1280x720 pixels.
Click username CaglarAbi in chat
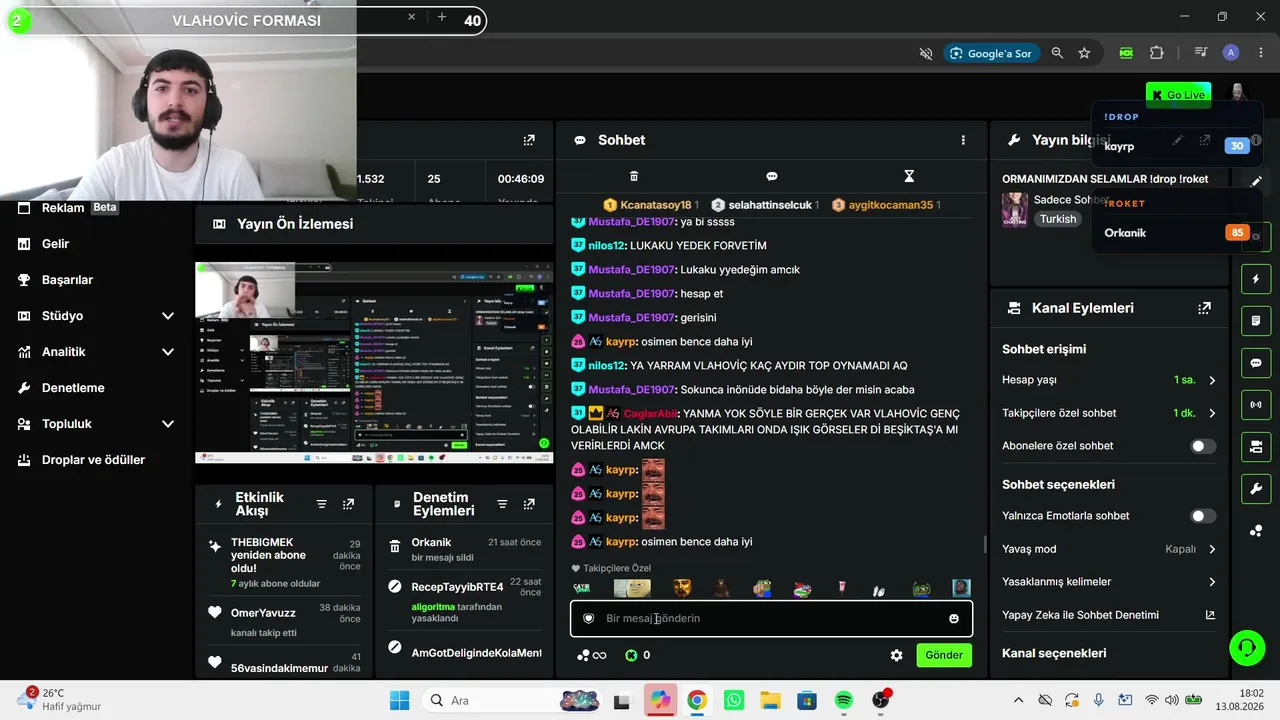click(x=651, y=414)
